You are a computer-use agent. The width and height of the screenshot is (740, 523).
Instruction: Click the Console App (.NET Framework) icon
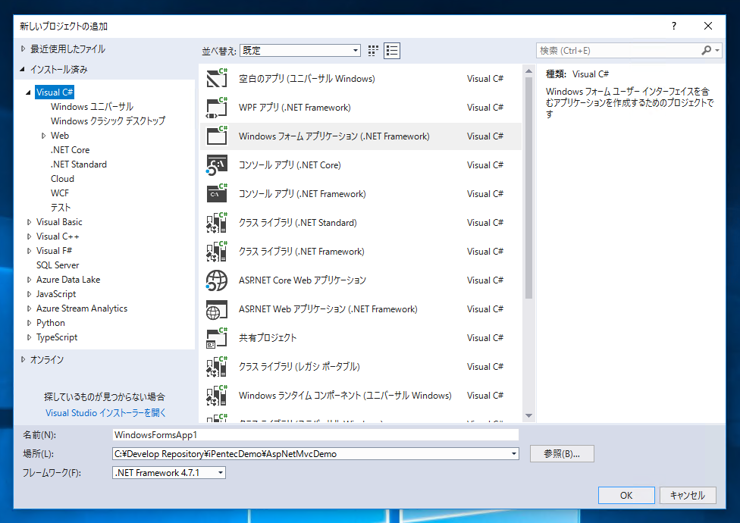[217, 194]
